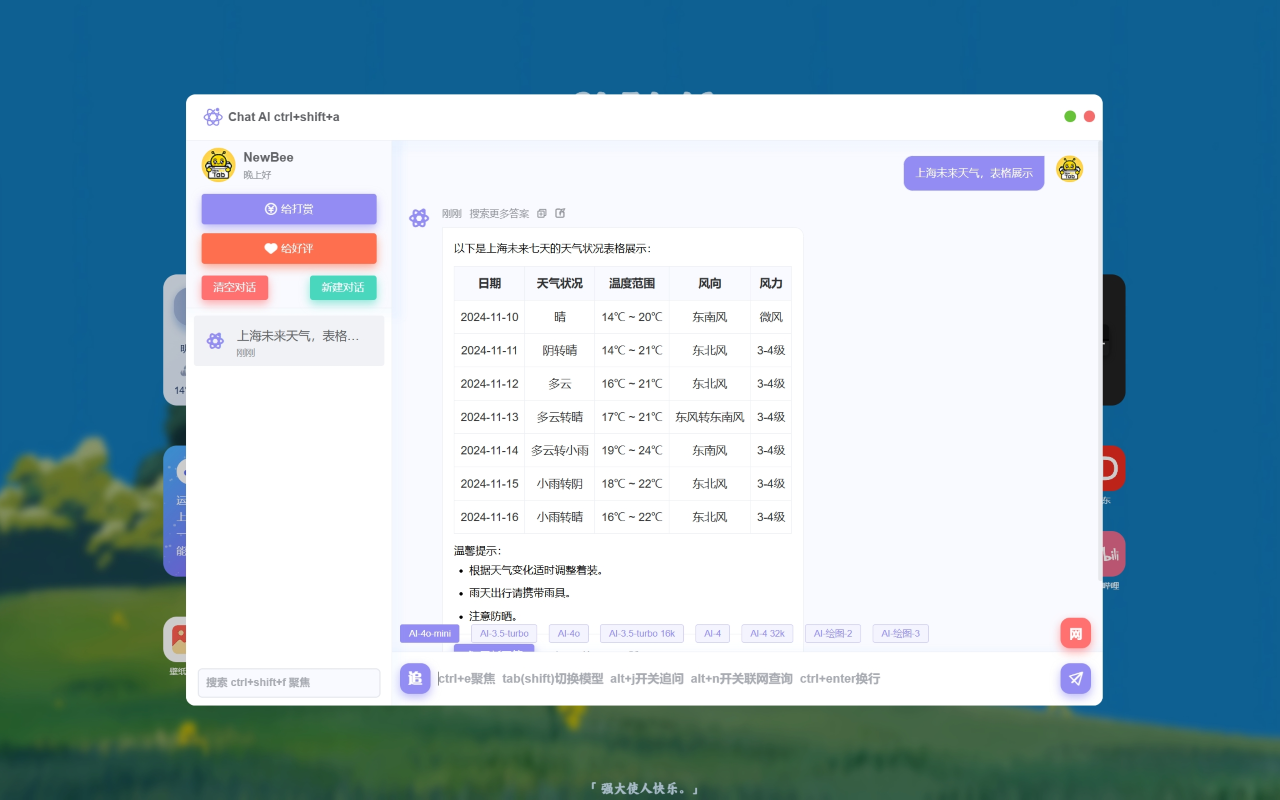Screen dimensions: 1280x800
Task: Select the AI-3.5-turbo 16k model
Action: [641, 633]
